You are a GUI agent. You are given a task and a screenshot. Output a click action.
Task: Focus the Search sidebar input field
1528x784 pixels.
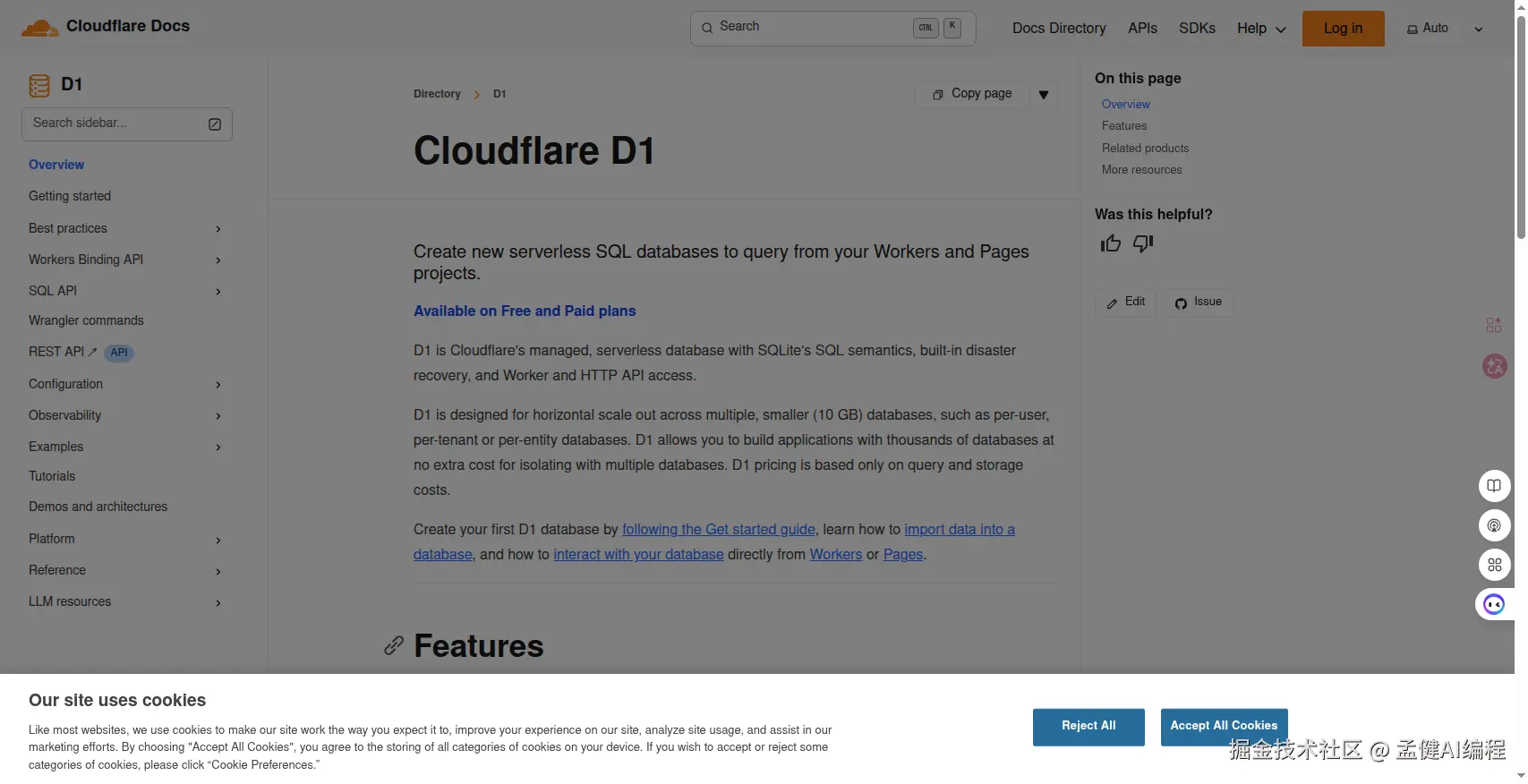click(116, 124)
